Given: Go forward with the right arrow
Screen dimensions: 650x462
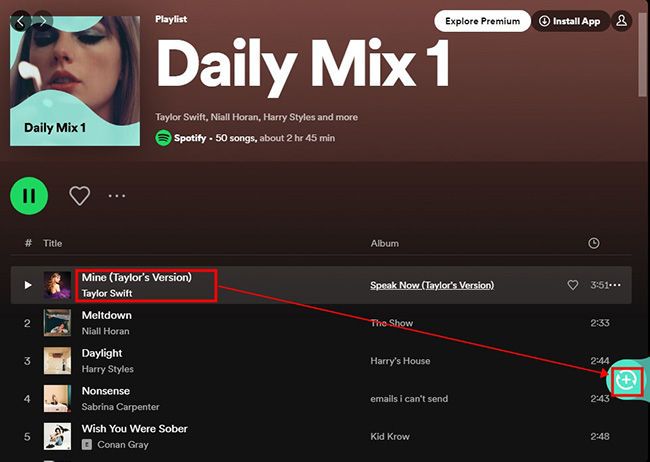Looking at the screenshot, I should coord(43,21).
